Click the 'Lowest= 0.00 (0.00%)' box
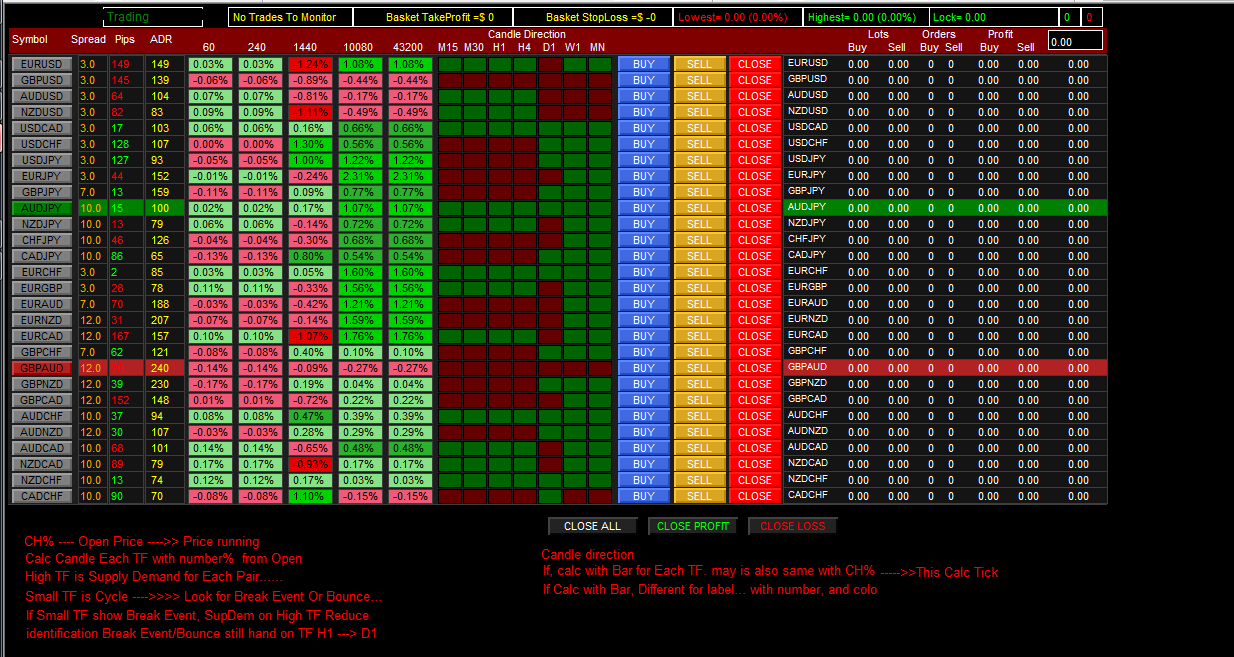Viewport: 1234px width, 657px height. 738,17
